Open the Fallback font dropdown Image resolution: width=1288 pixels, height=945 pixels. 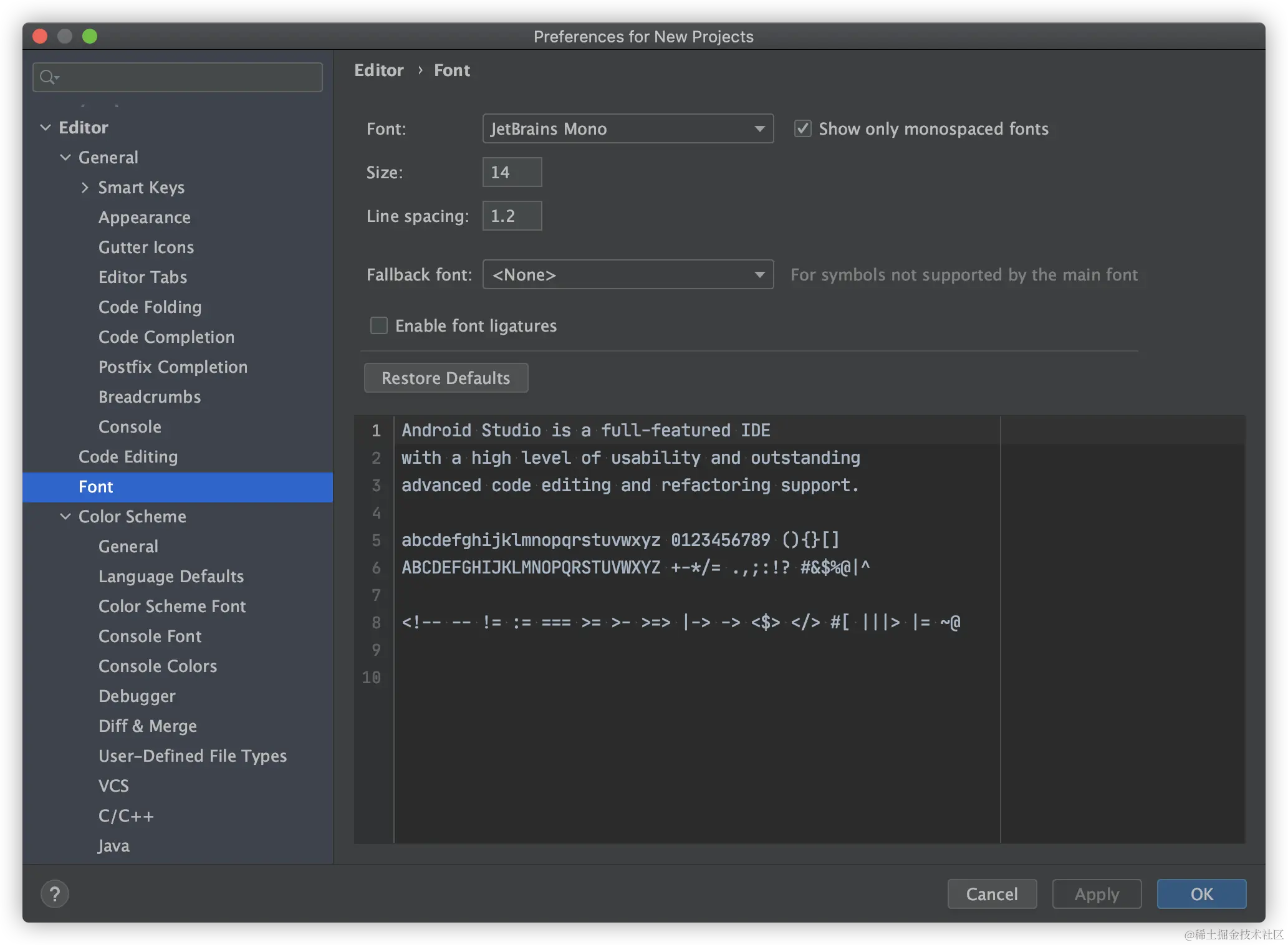tap(628, 275)
